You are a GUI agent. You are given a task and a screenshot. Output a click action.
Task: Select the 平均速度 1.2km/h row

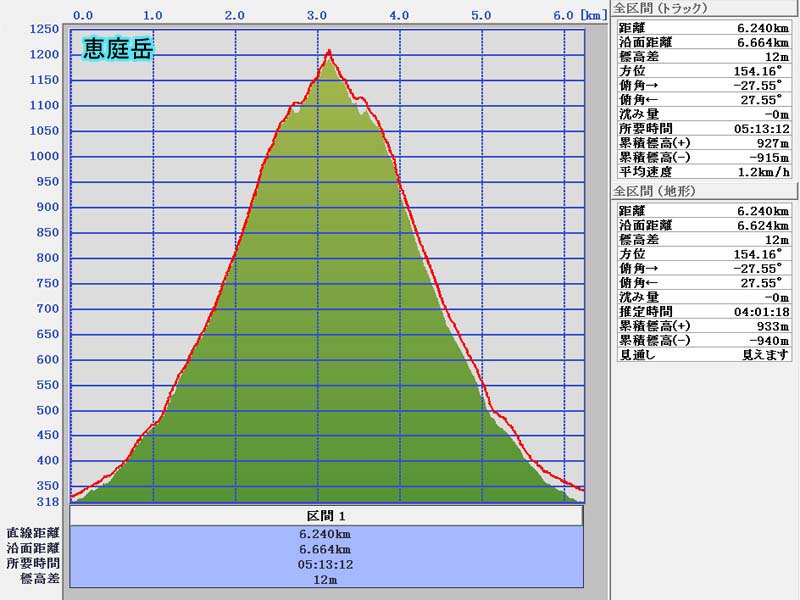(703, 172)
